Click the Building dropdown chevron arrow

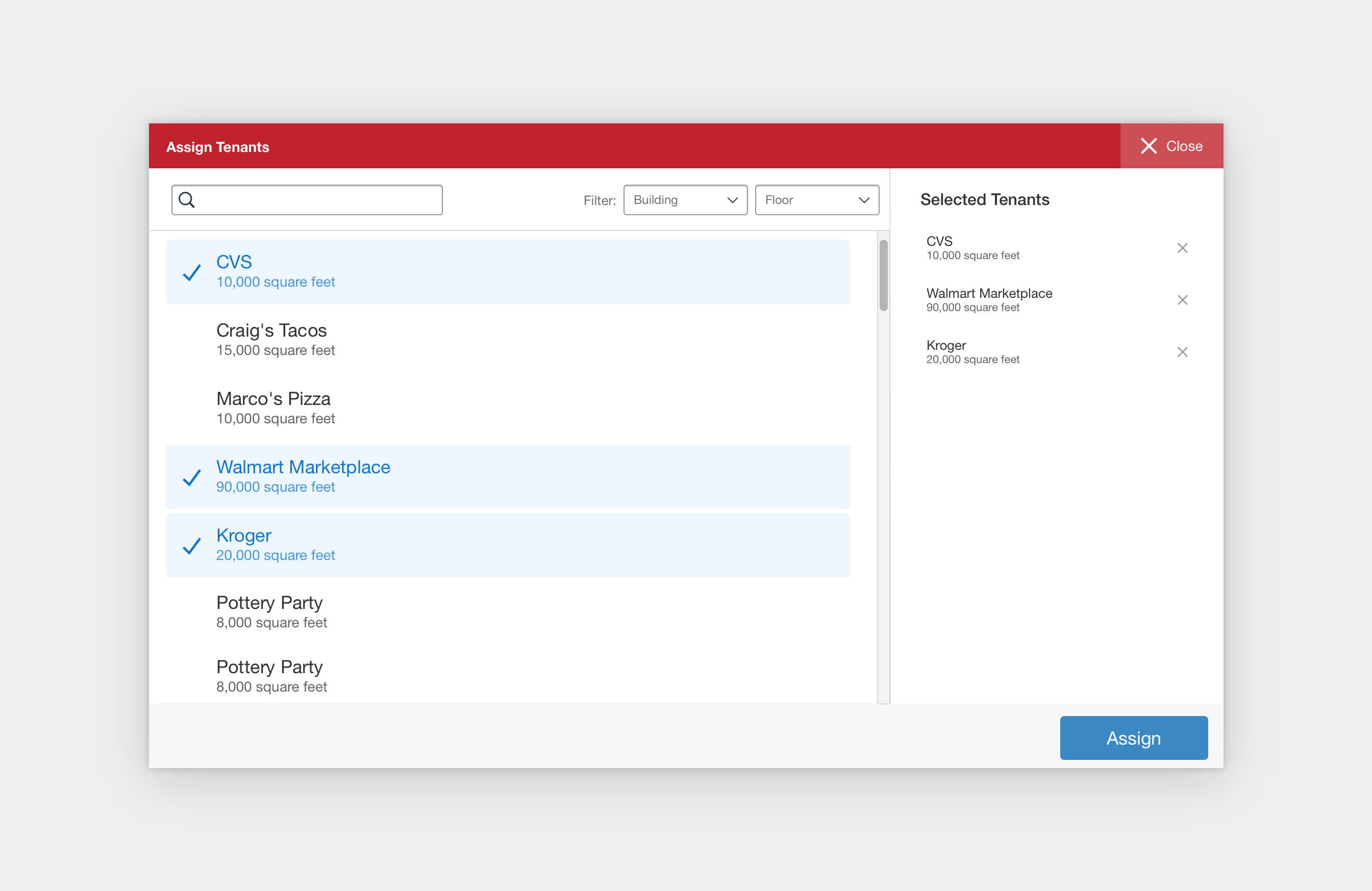coord(732,200)
